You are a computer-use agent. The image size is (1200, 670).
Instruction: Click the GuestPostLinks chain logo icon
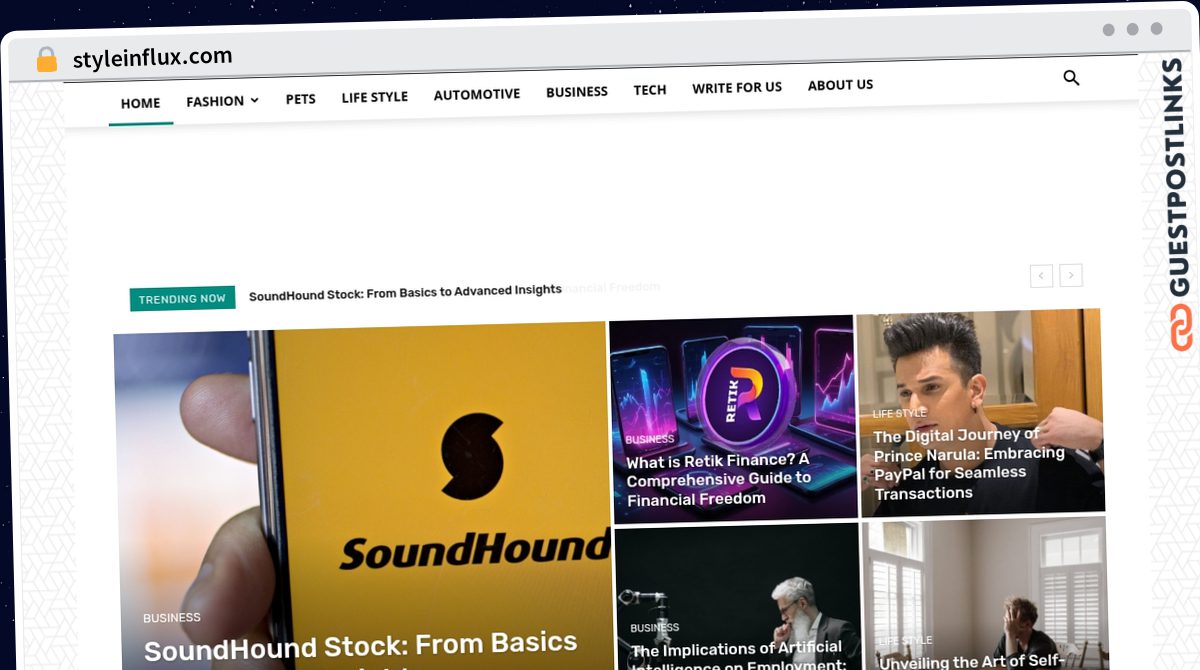pos(1182,328)
